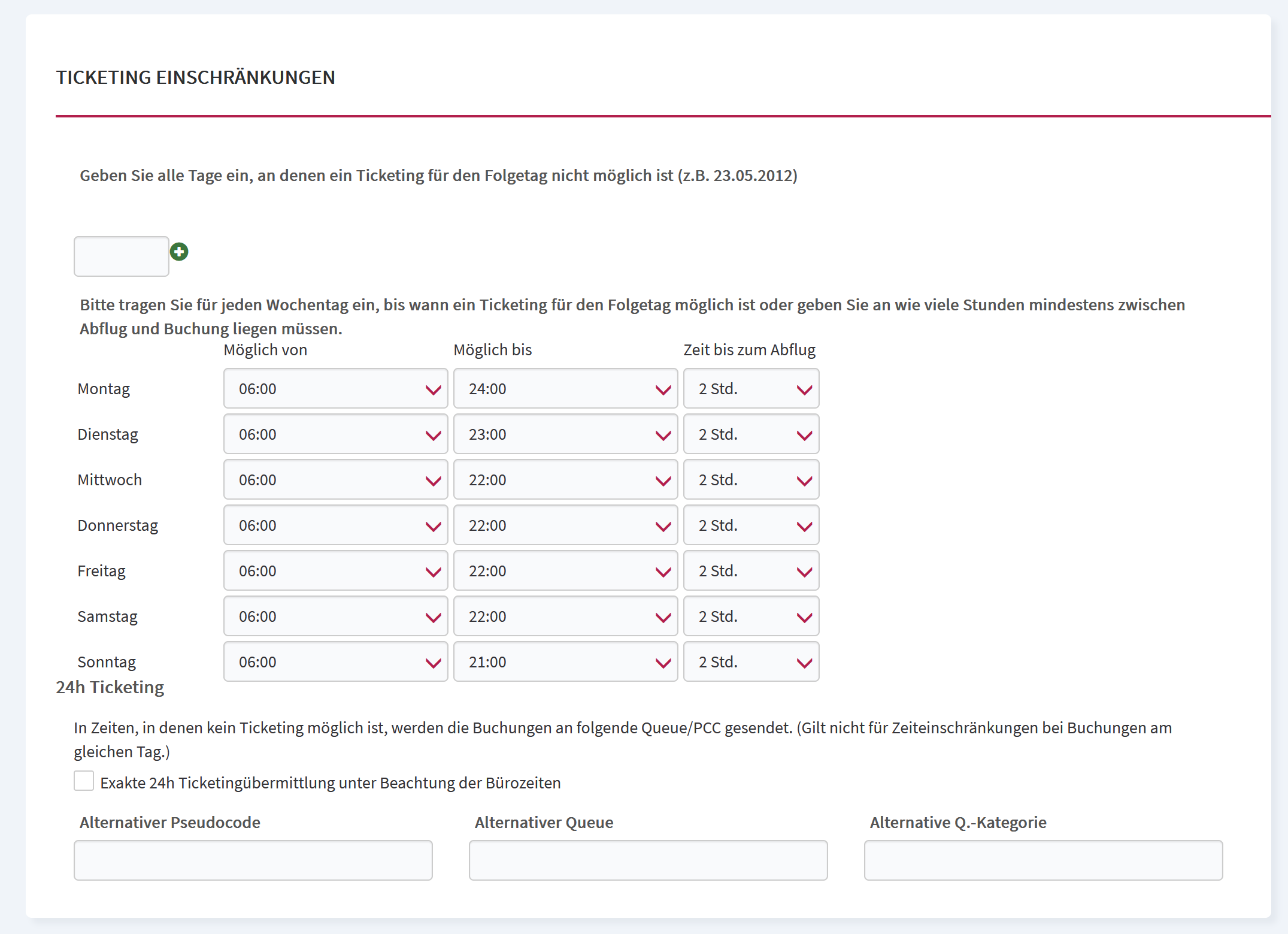Screen dimensions: 1288x934
Task: Open Donnerstag 'Möglich von' dropdown
Action: (x=336, y=525)
